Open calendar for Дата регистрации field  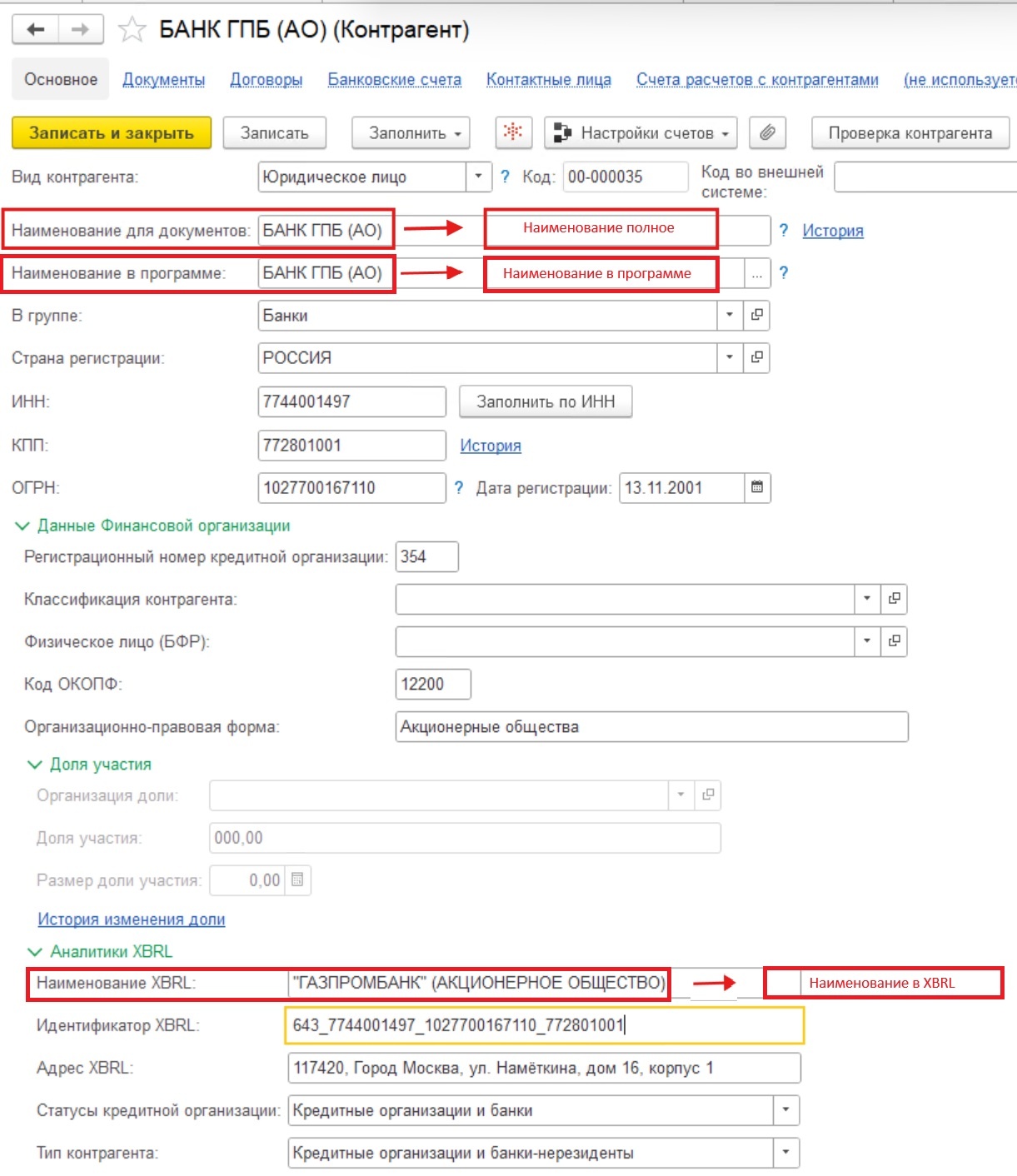click(x=756, y=487)
